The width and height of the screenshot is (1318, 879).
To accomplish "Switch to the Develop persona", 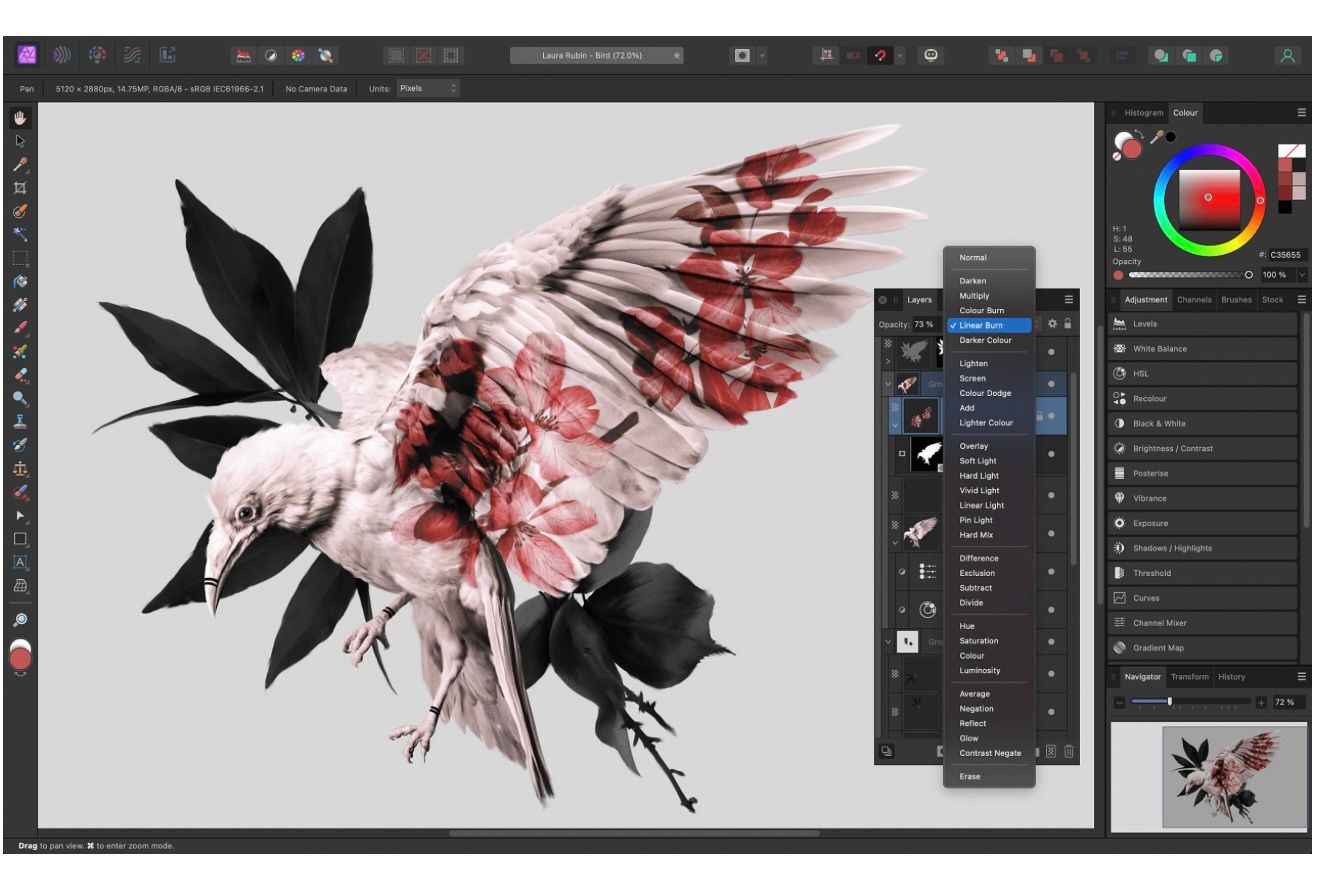I will [x=97, y=56].
